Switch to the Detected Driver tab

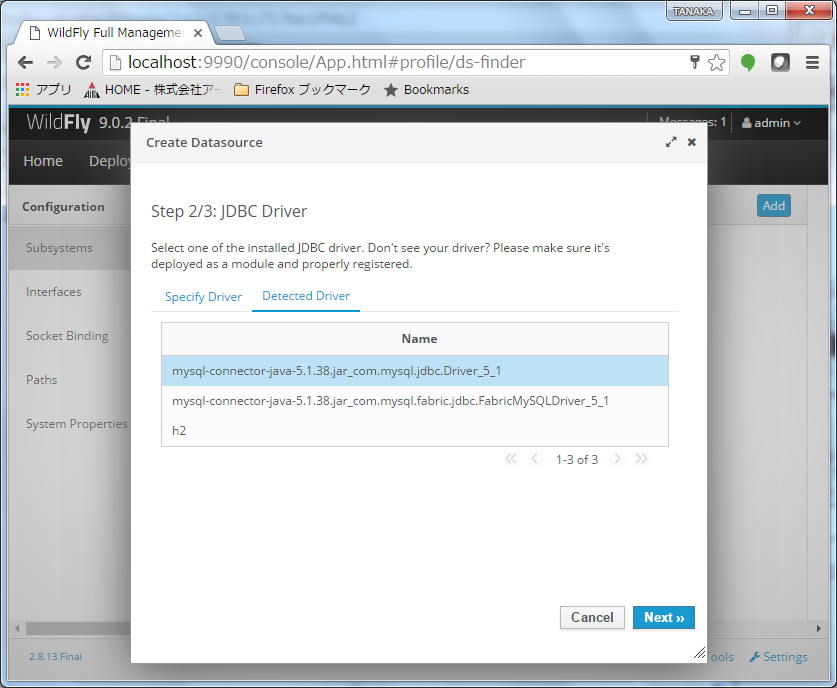point(306,296)
